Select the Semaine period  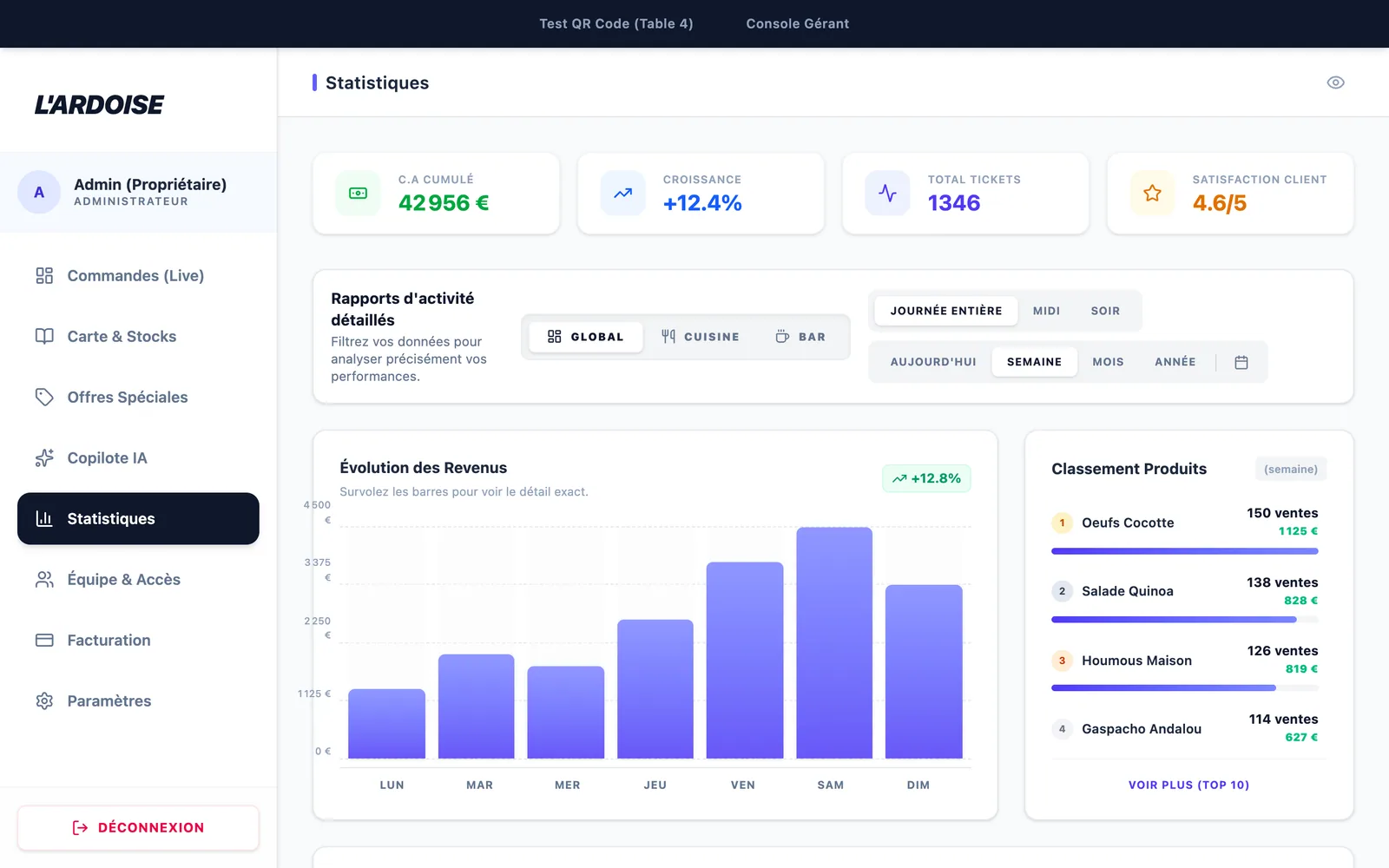(1034, 362)
